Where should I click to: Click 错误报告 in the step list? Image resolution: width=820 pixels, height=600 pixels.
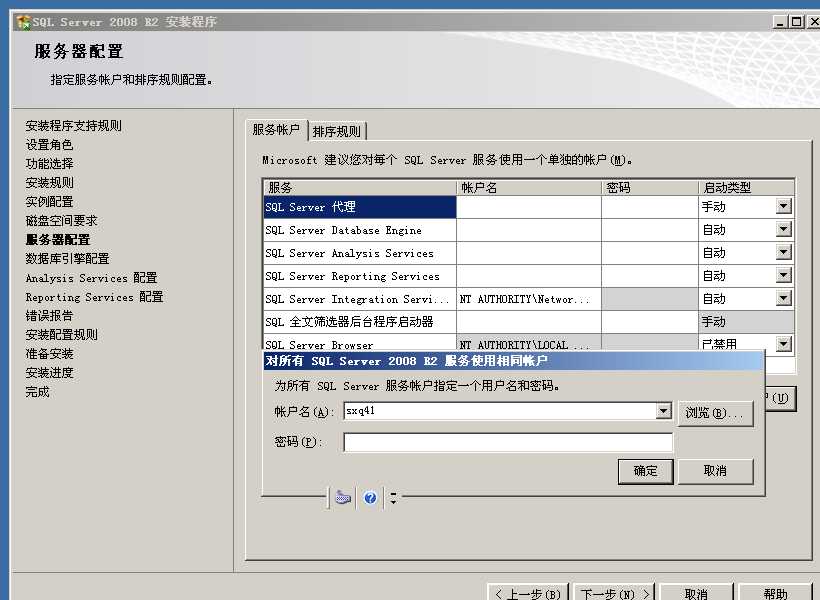[x=49, y=315]
